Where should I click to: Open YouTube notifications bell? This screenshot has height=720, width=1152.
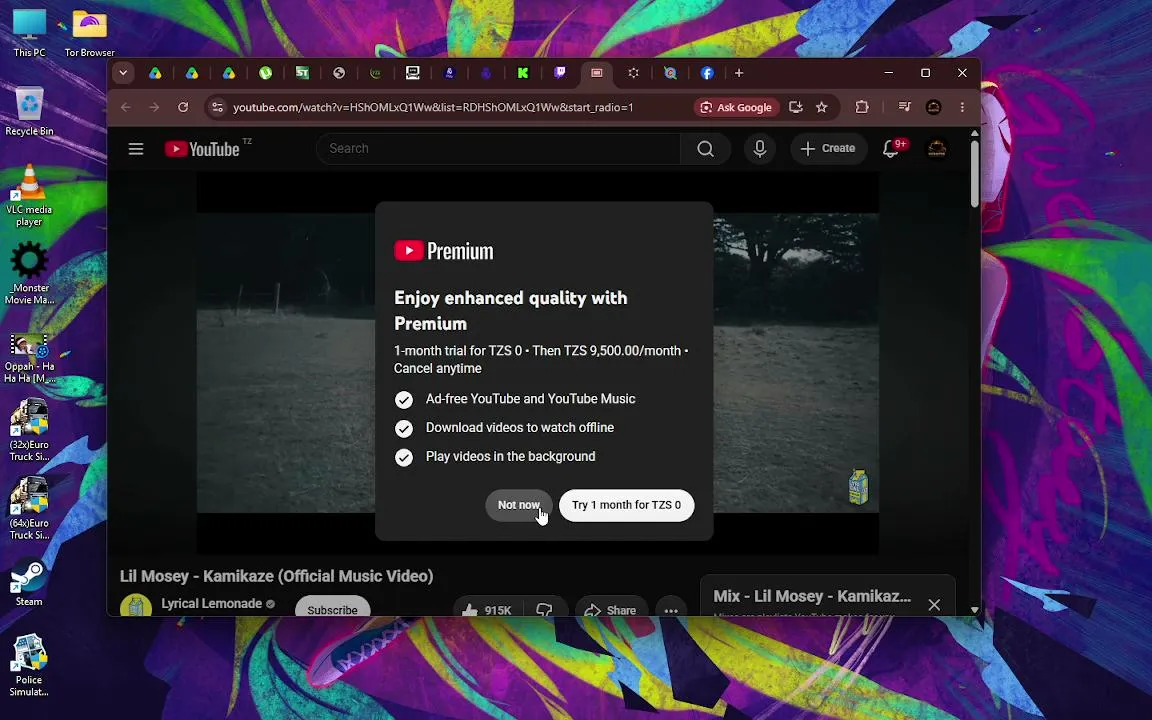point(891,149)
